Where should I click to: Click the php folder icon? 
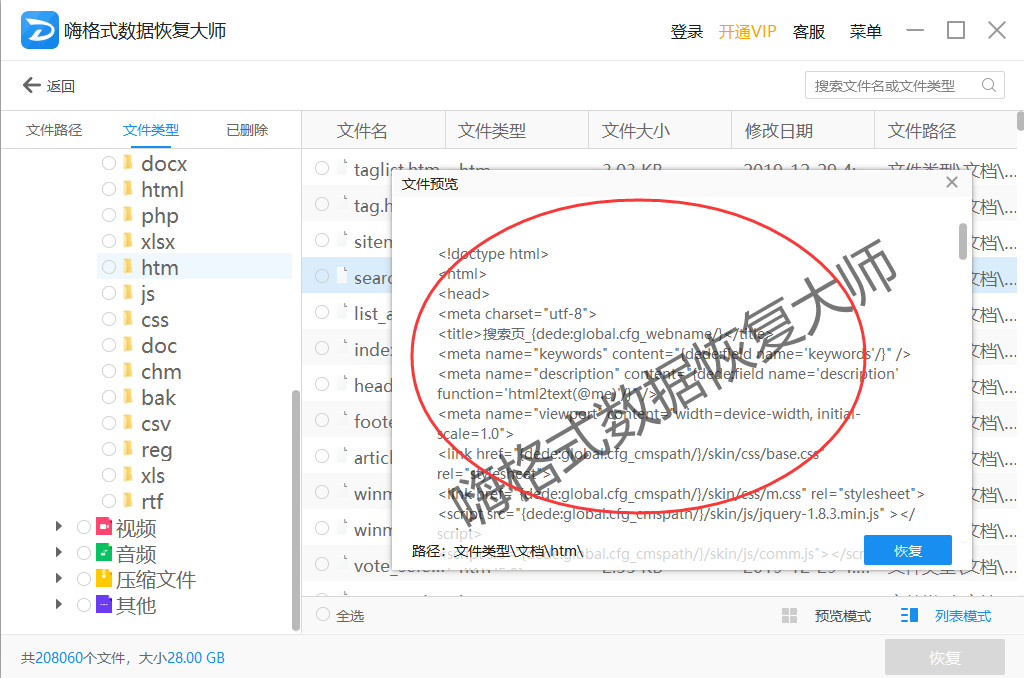(x=128, y=215)
